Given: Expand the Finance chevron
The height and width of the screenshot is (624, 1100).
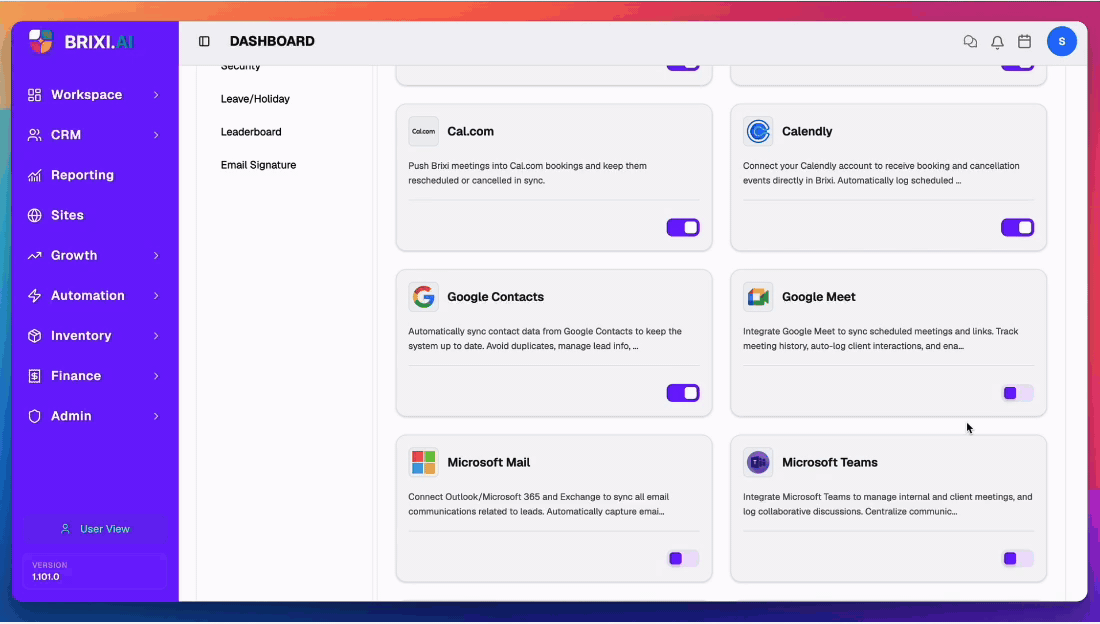Looking at the screenshot, I should coord(156,376).
